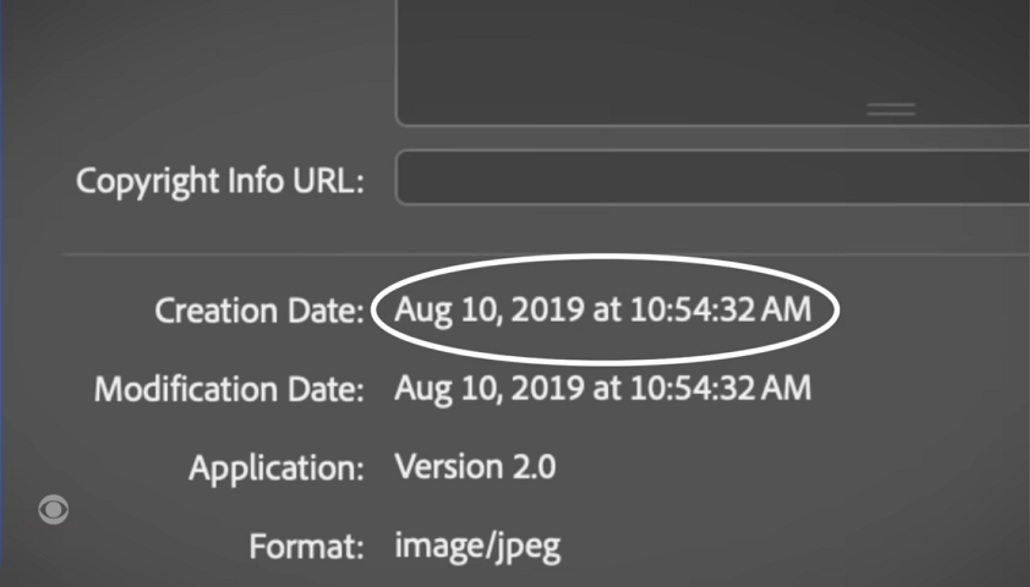Click the CBS eye logo watermark
The height and width of the screenshot is (587, 1030).
coord(53,510)
